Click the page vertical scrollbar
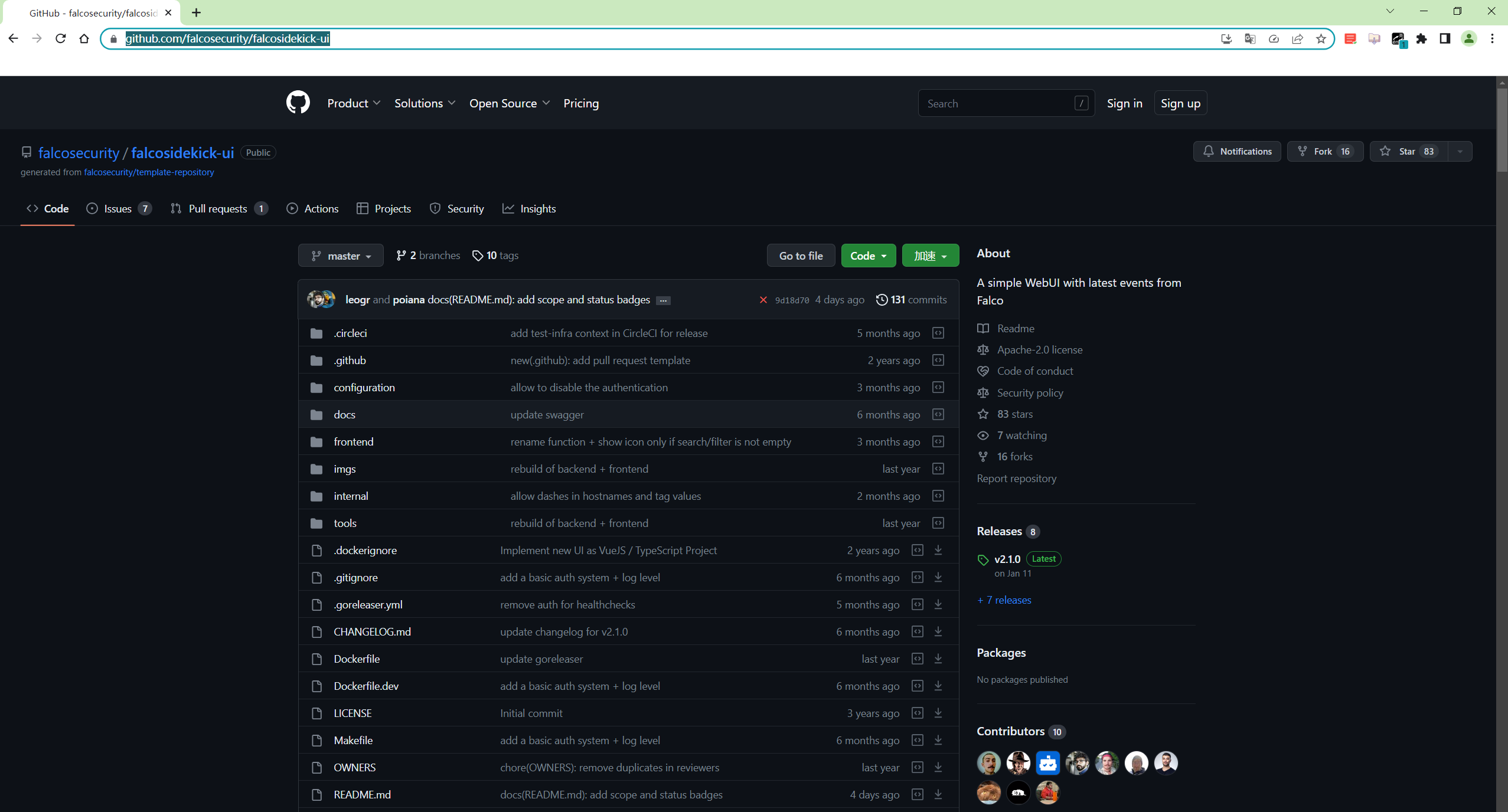The width and height of the screenshot is (1508, 812). coord(1502,130)
